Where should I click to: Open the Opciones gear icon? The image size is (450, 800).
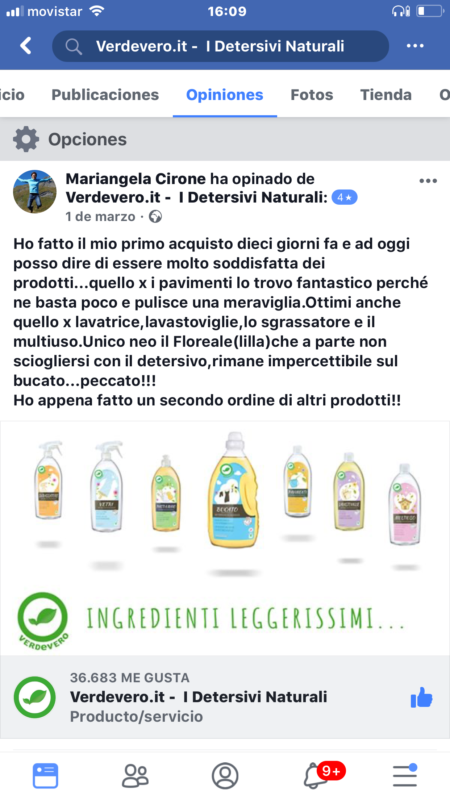pyautogui.click(x=26, y=139)
